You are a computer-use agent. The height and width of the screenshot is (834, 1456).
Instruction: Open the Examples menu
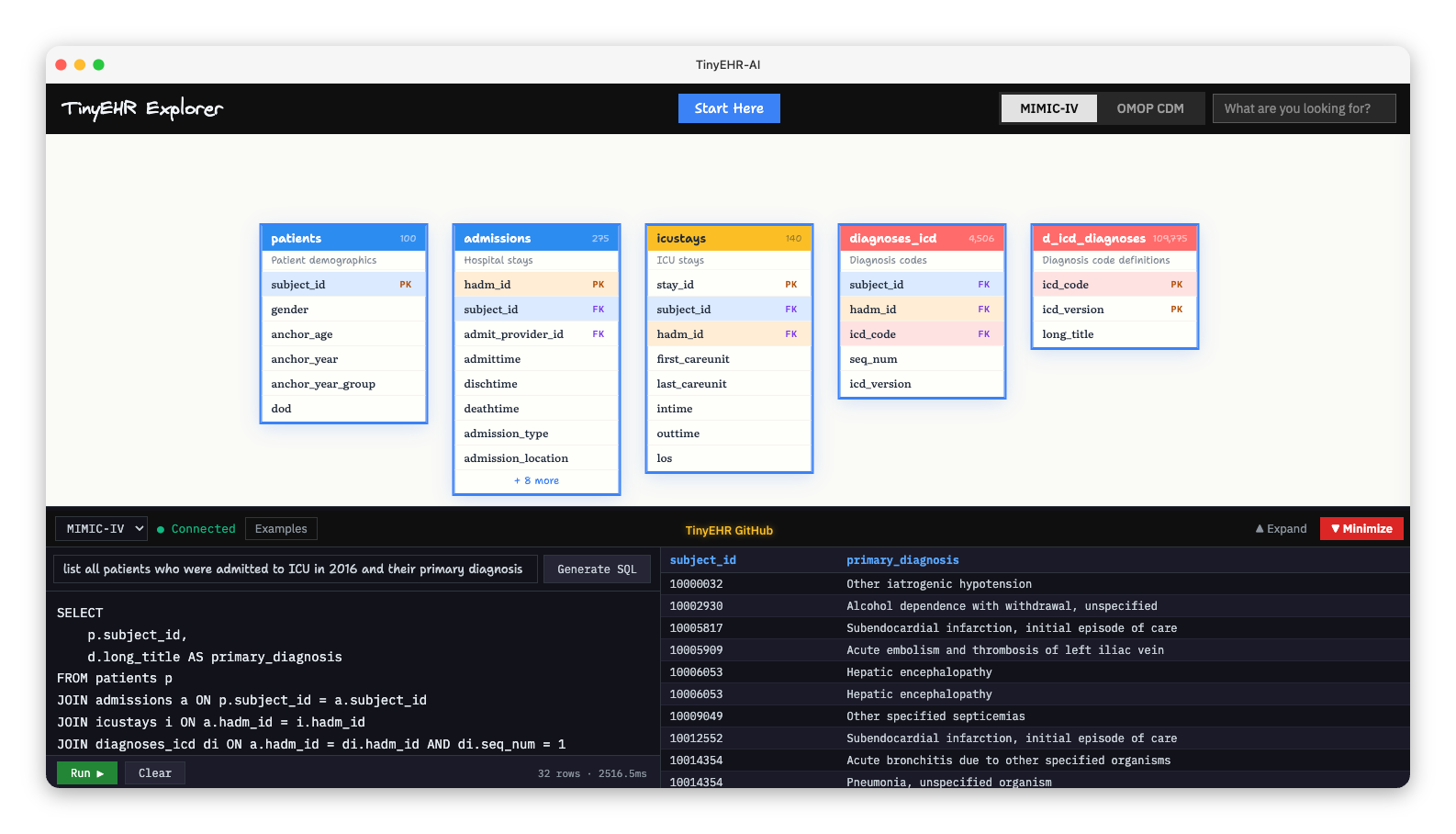281,529
